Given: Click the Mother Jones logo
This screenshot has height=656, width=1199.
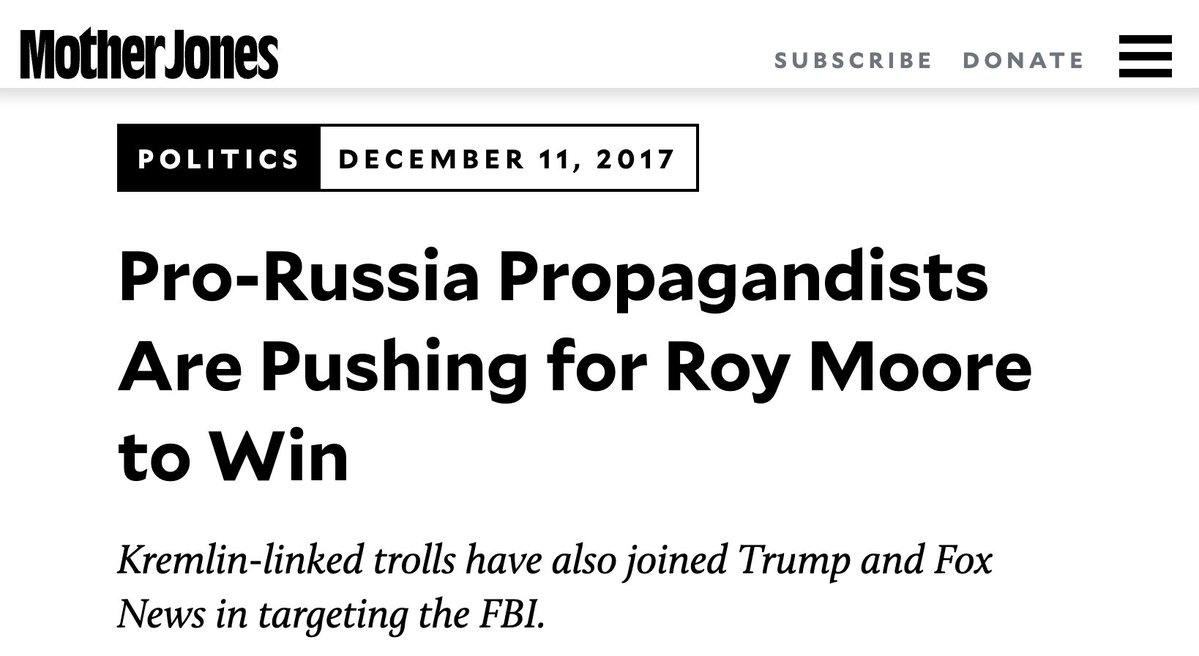Looking at the screenshot, I should click(149, 56).
